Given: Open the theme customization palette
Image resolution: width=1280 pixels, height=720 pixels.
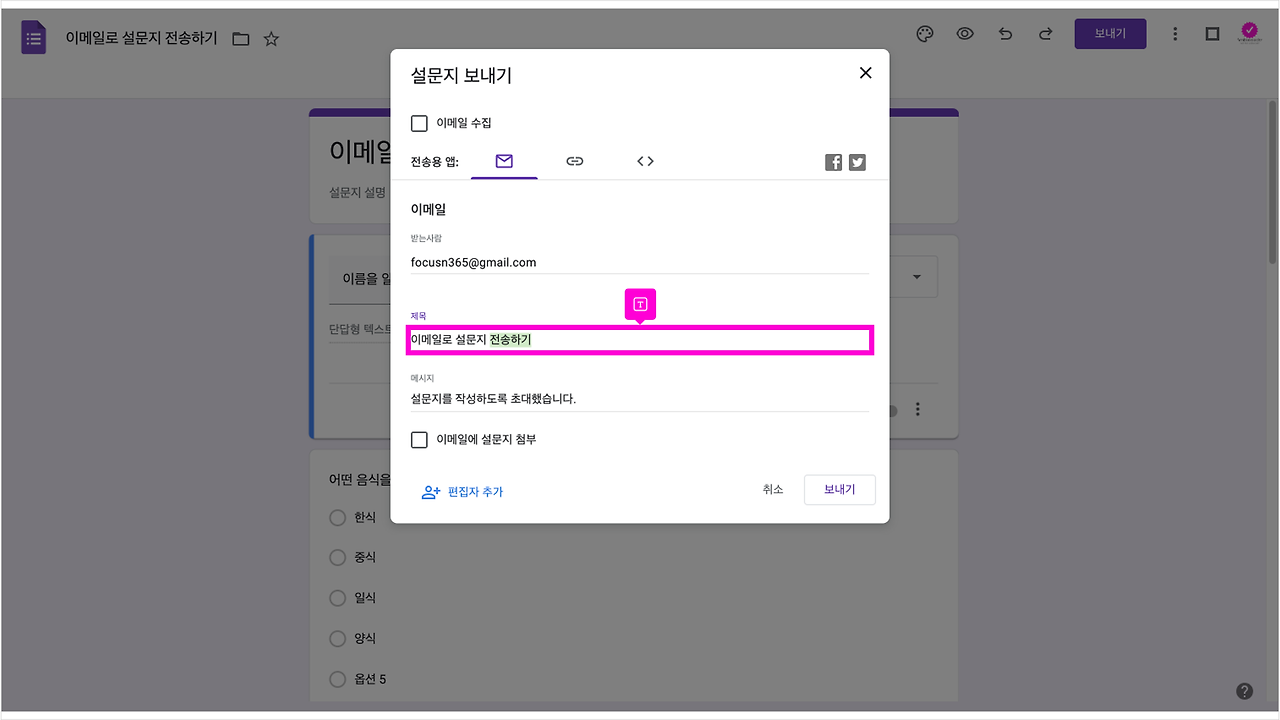Looking at the screenshot, I should tap(924, 33).
